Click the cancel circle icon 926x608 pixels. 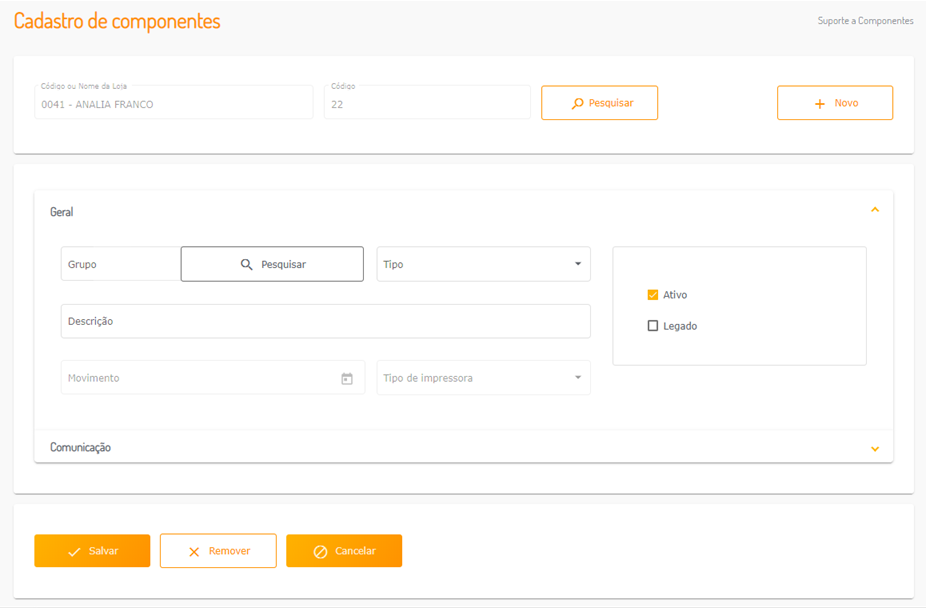pyautogui.click(x=320, y=552)
